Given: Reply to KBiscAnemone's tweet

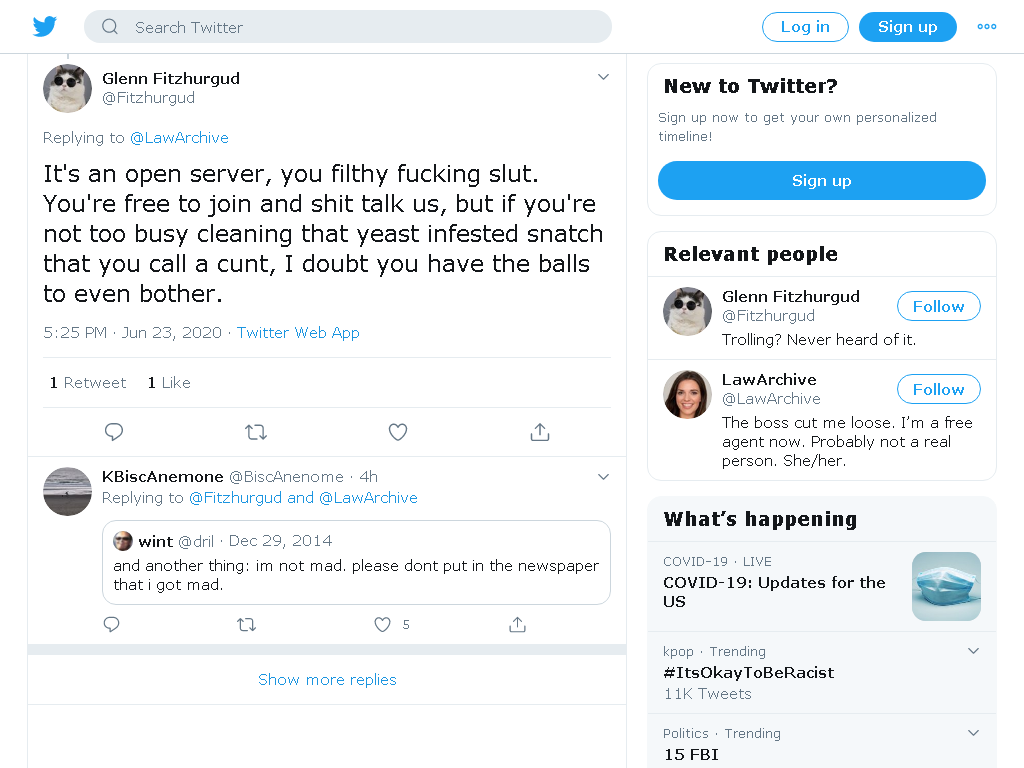Looking at the screenshot, I should click(112, 625).
